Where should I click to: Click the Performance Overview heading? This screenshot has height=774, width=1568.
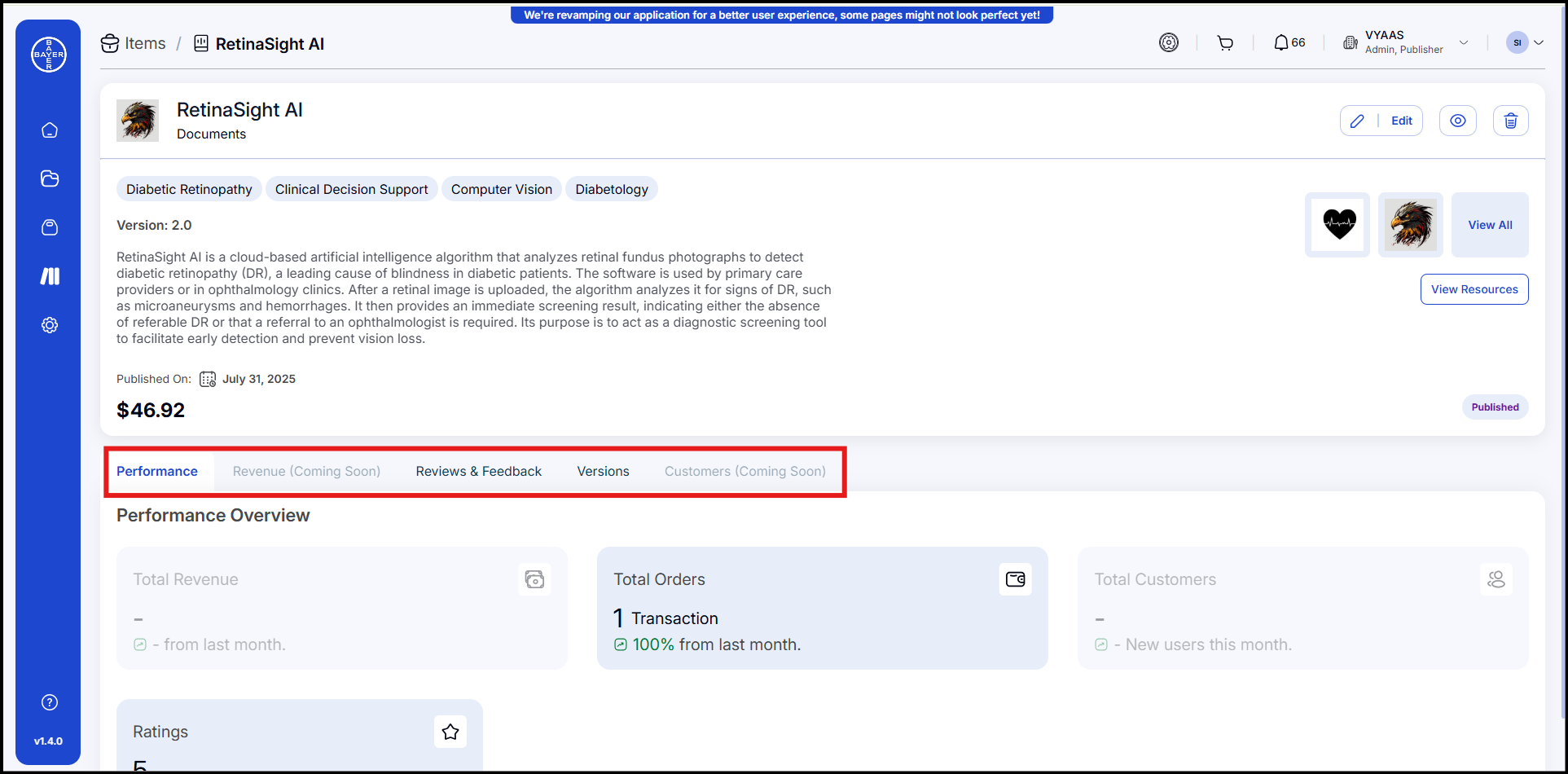(213, 516)
